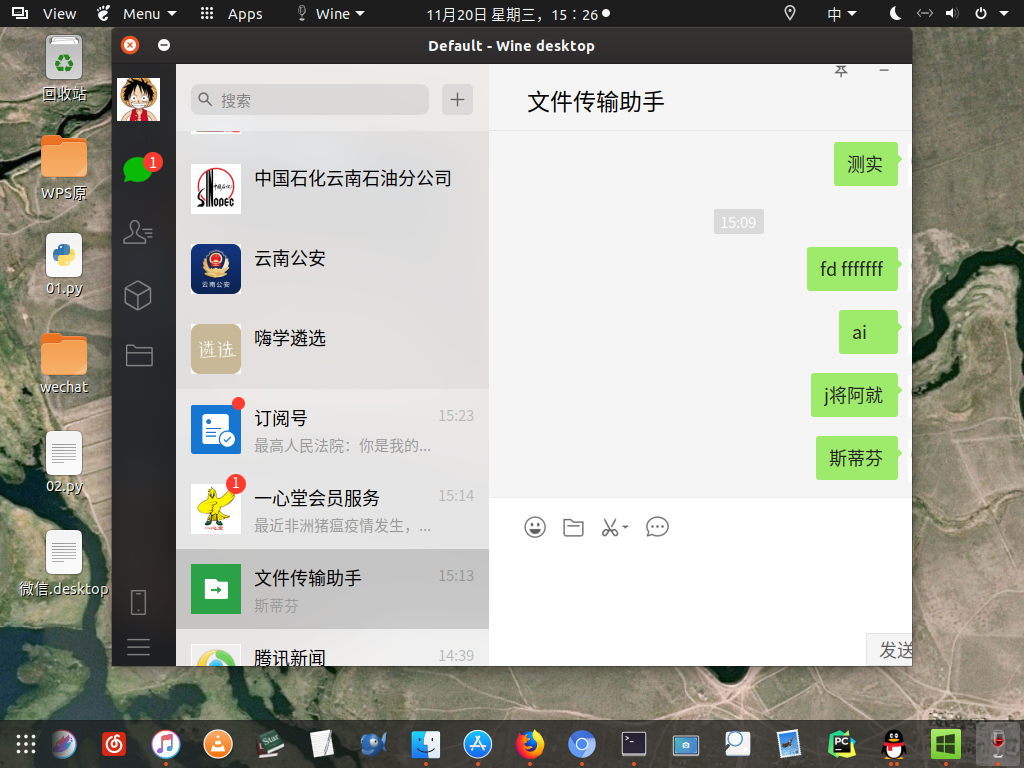The image size is (1024, 768).
Task: Open the files folder icon in WeChat sidebar
Action: 138,355
